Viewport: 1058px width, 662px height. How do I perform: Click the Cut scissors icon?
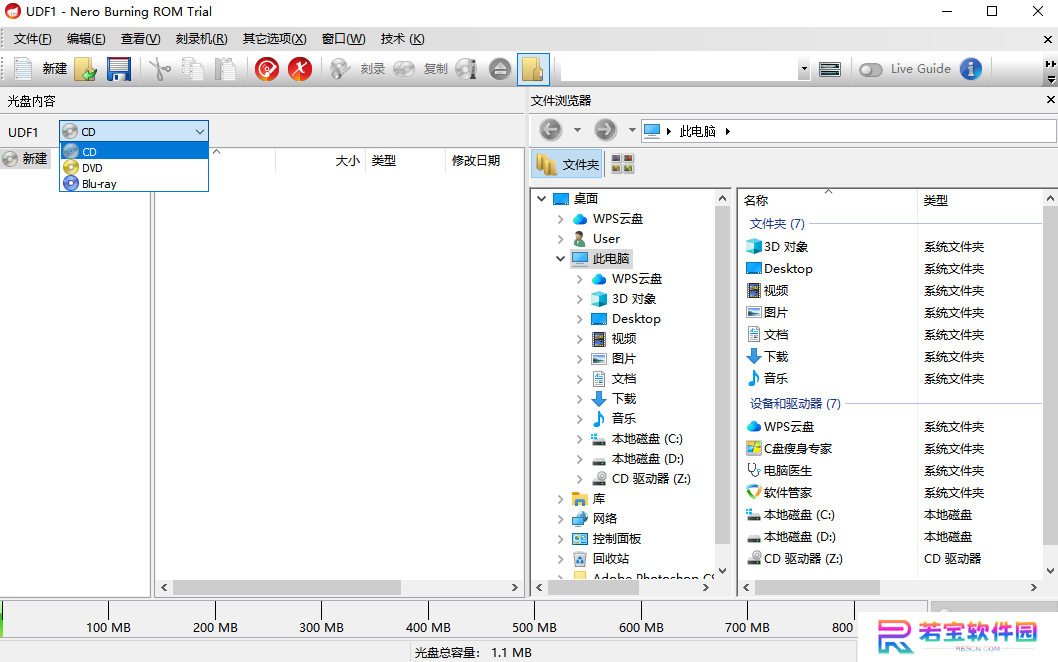click(x=160, y=69)
